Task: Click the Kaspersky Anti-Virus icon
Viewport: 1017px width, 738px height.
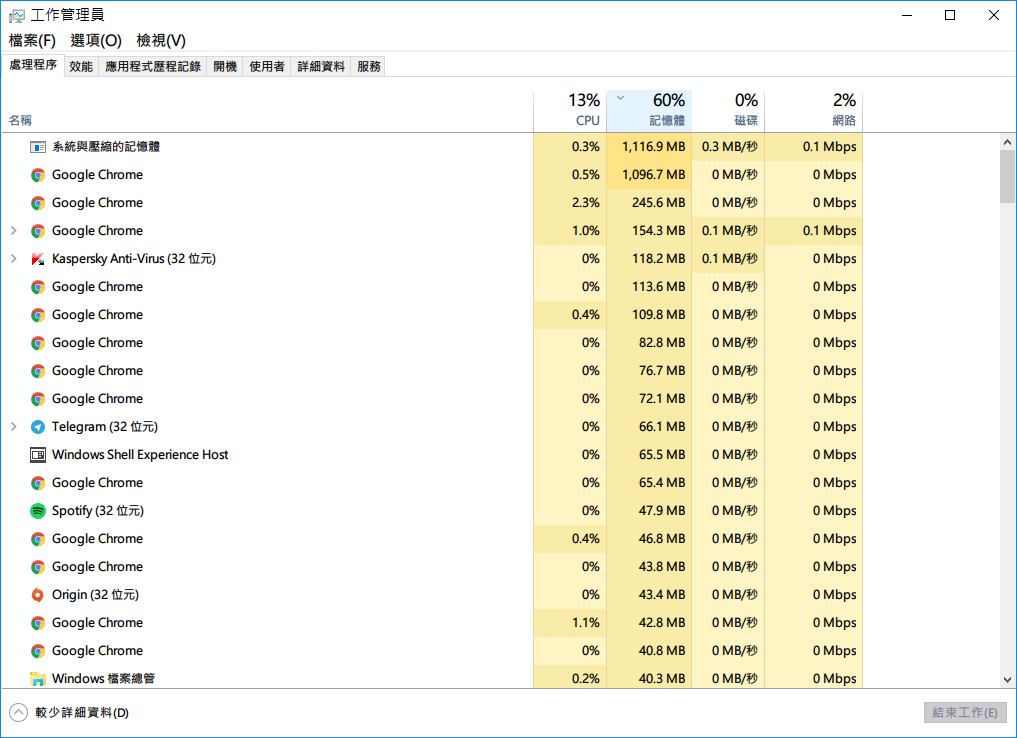Action: click(38, 259)
